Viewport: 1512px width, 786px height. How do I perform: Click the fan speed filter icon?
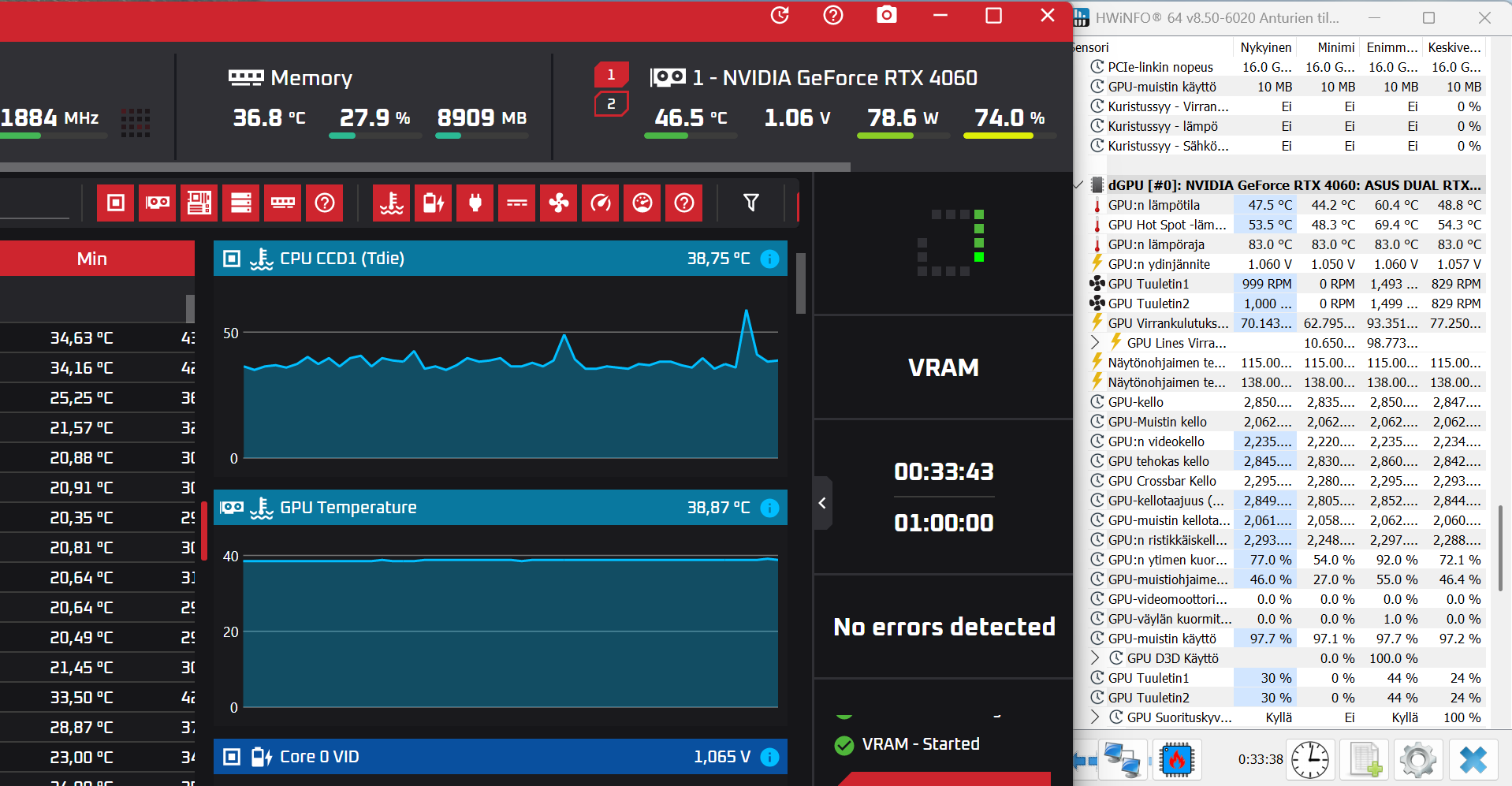point(559,203)
